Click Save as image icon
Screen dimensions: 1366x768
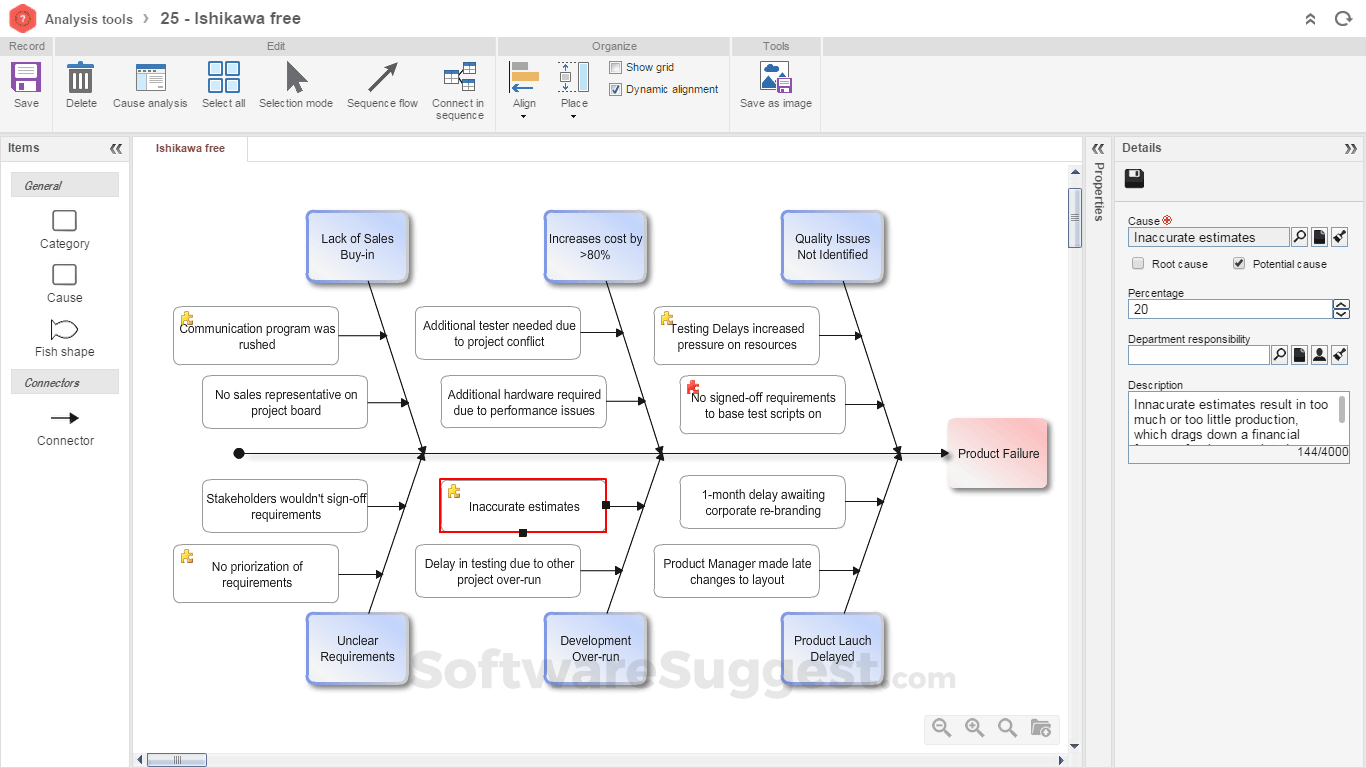click(775, 77)
